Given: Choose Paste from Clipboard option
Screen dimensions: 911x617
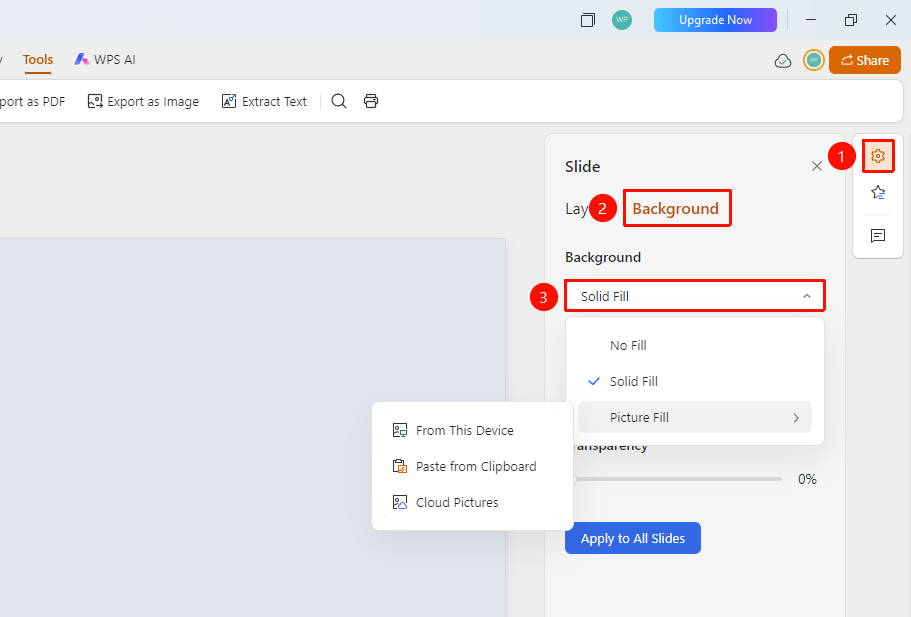Looking at the screenshot, I should coord(472,467).
